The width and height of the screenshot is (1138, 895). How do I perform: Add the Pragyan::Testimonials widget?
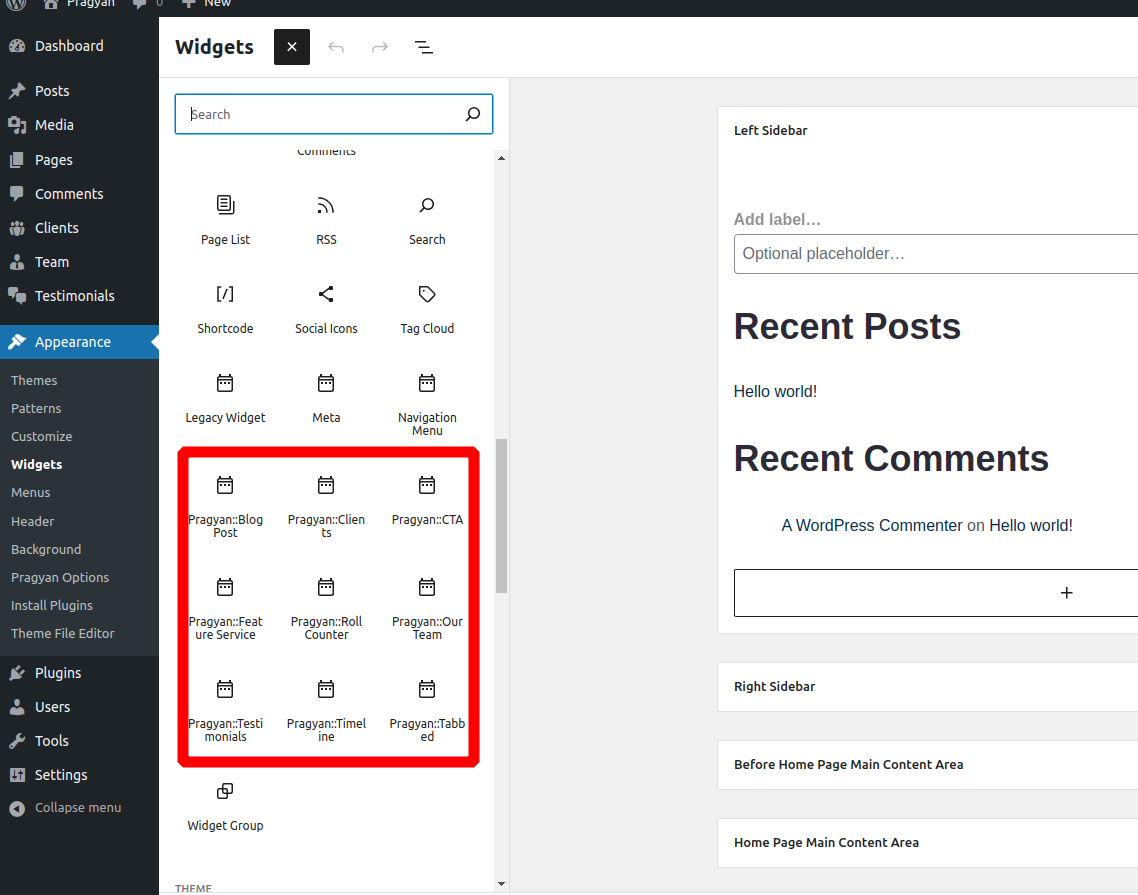click(x=225, y=711)
